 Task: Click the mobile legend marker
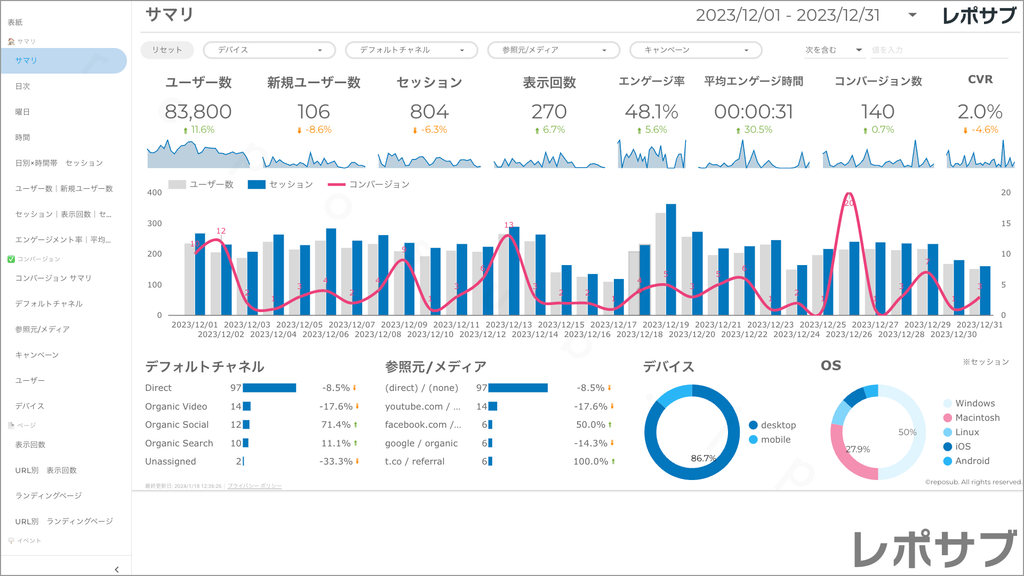(753, 440)
